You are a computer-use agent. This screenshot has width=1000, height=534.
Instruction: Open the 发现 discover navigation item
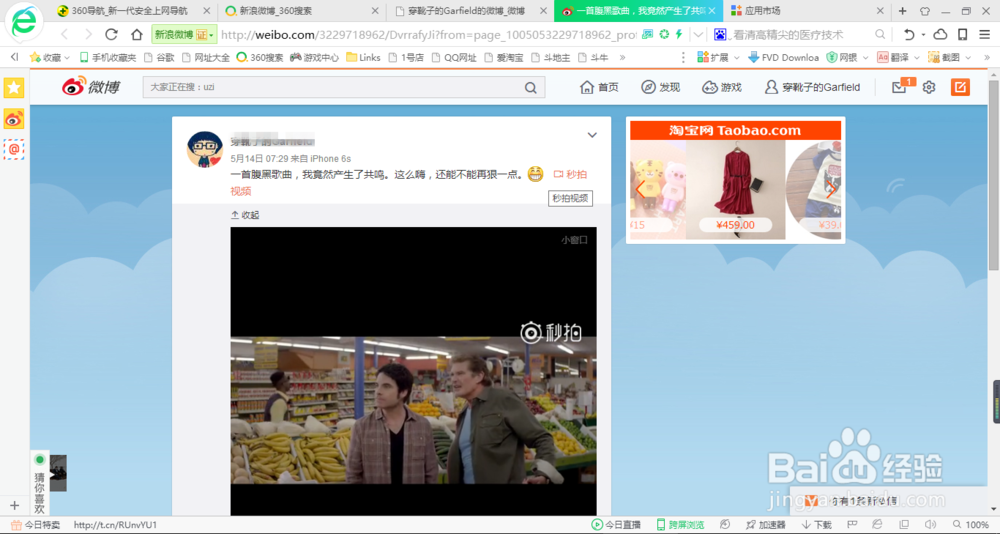coord(661,87)
